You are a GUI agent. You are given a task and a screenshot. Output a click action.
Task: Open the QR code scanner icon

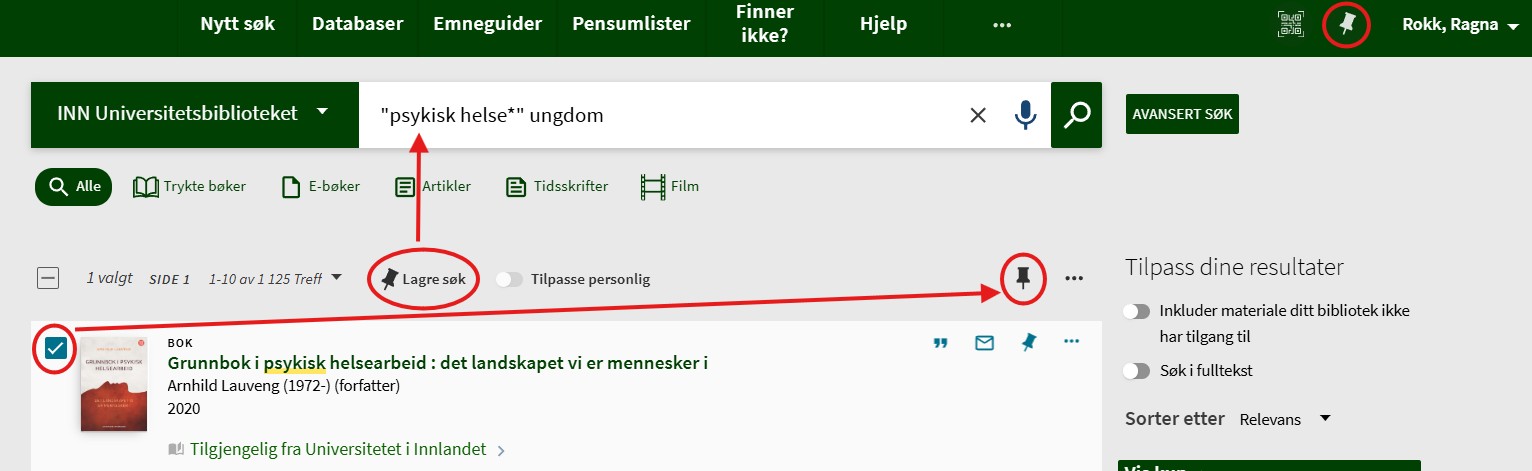[x=1291, y=24]
